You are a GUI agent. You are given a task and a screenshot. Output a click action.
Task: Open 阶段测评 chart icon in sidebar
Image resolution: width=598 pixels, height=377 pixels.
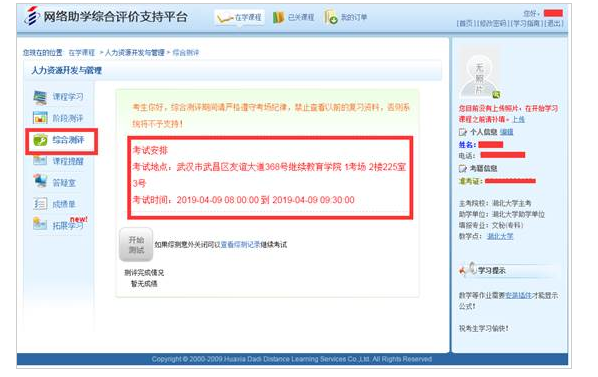[40, 118]
